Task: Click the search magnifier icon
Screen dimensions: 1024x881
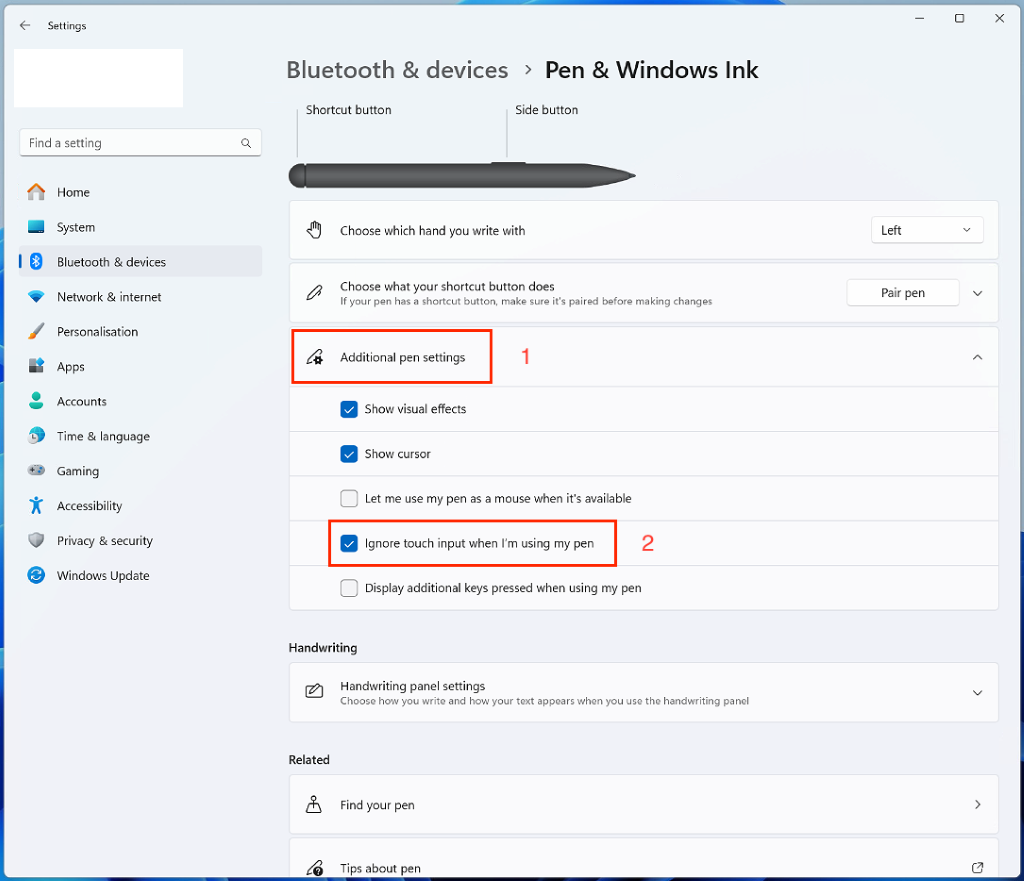Action: coord(246,143)
